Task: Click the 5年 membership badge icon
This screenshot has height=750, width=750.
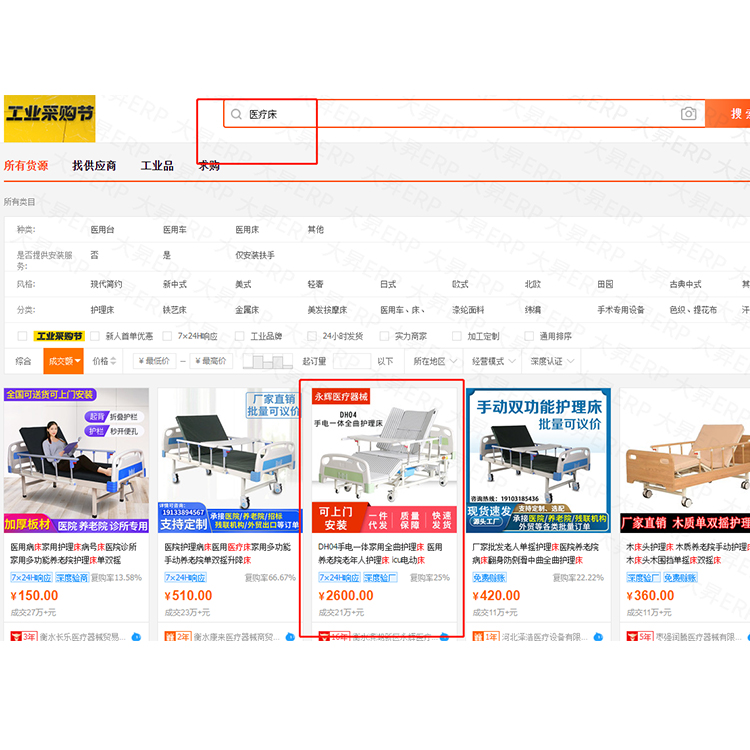Action: point(640,637)
